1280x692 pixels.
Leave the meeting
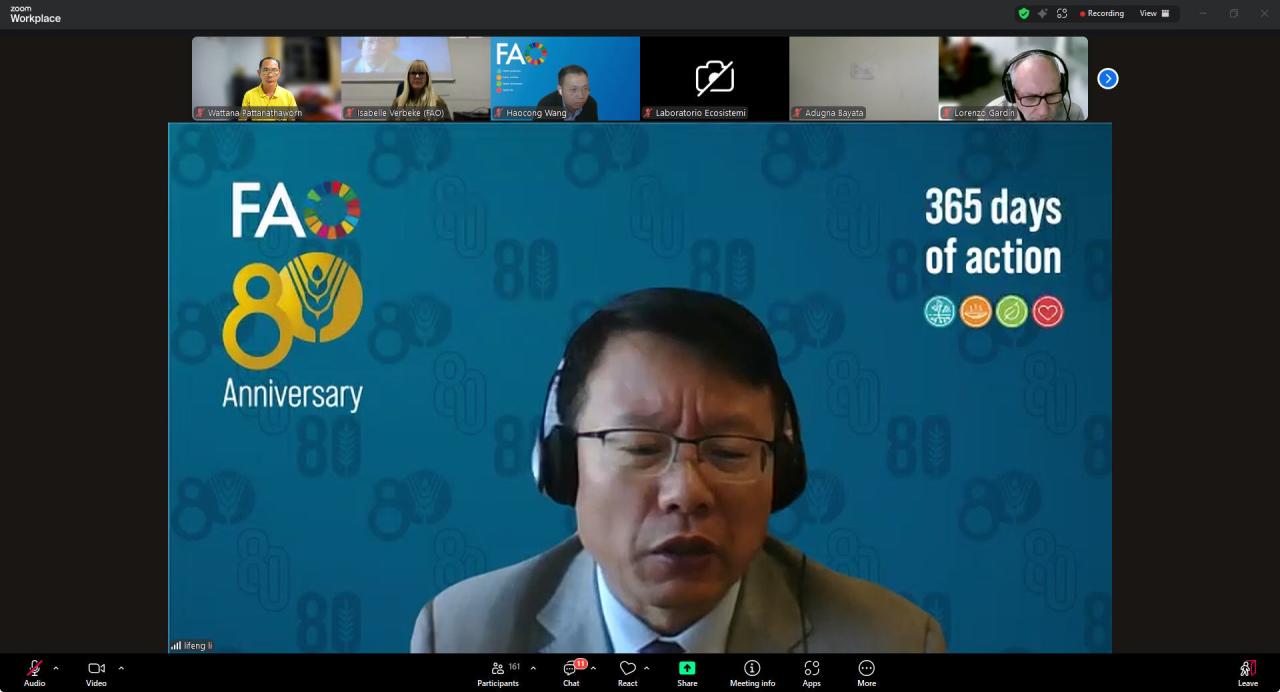click(1247, 672)
